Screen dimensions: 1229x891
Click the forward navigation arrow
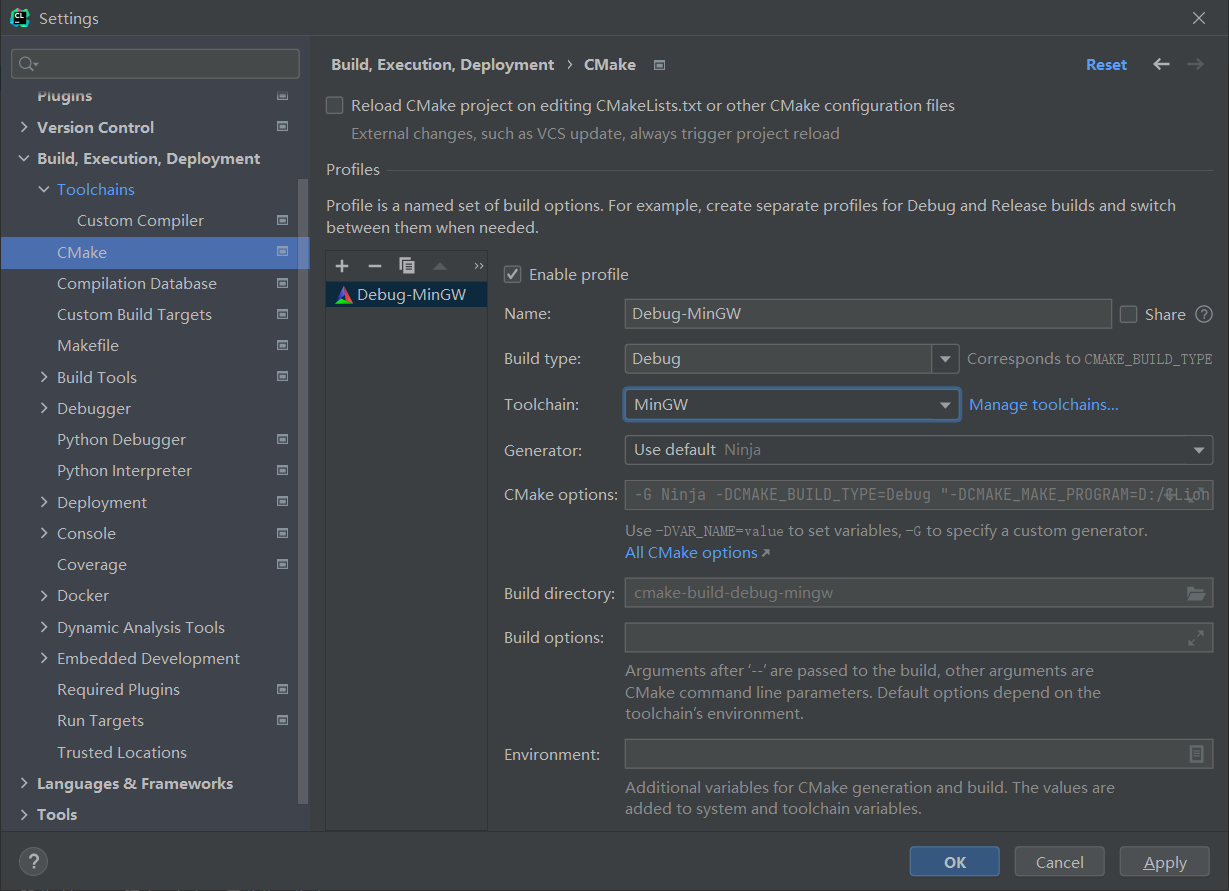coord(1195,64)
